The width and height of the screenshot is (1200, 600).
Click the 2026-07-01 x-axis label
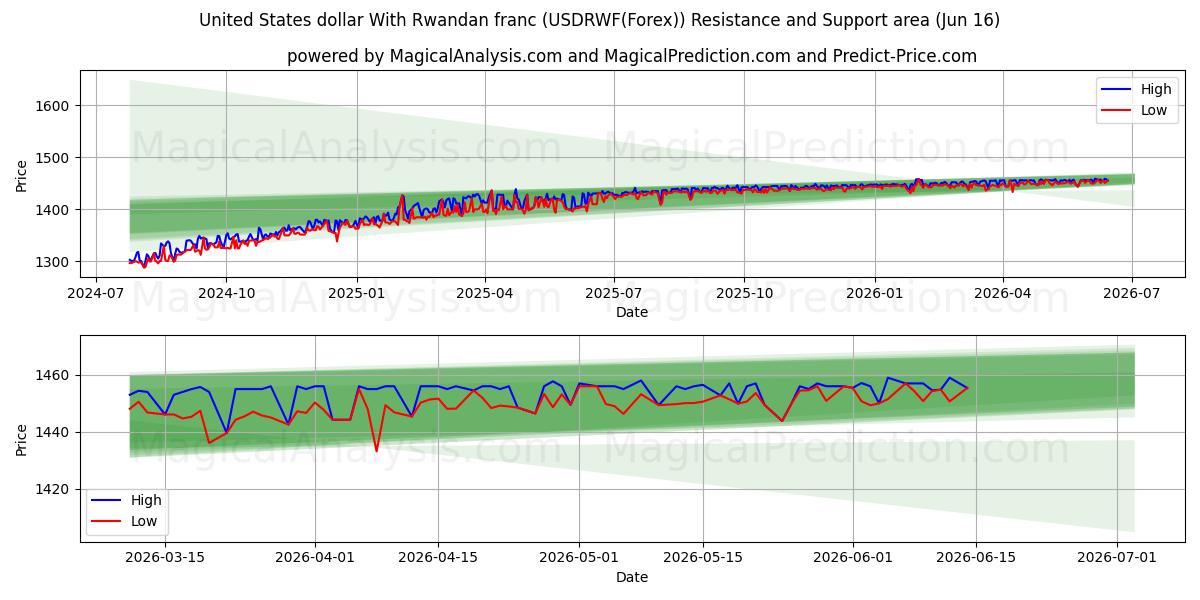(1116, 557)
